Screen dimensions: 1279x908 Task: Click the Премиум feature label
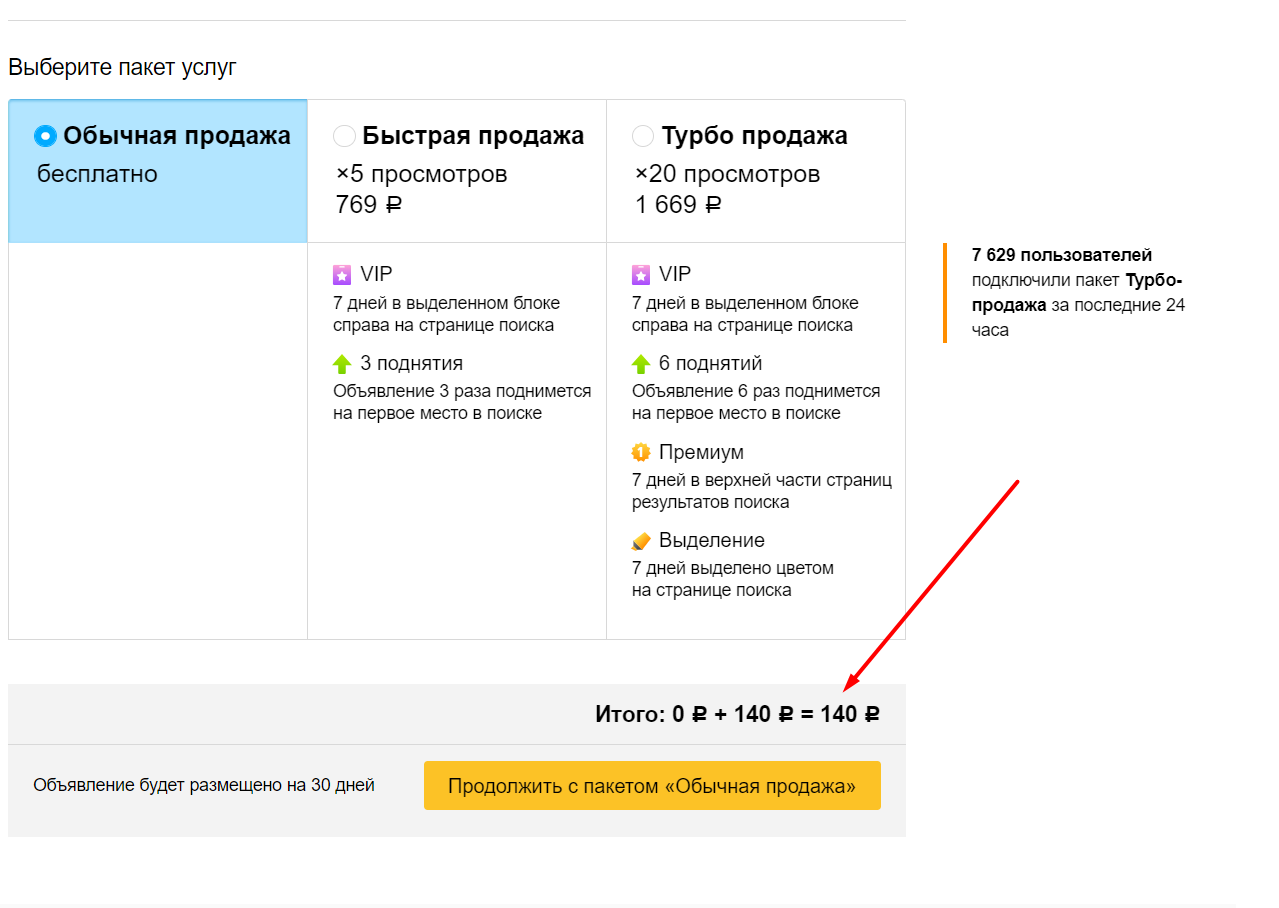[x=701, y=453]
